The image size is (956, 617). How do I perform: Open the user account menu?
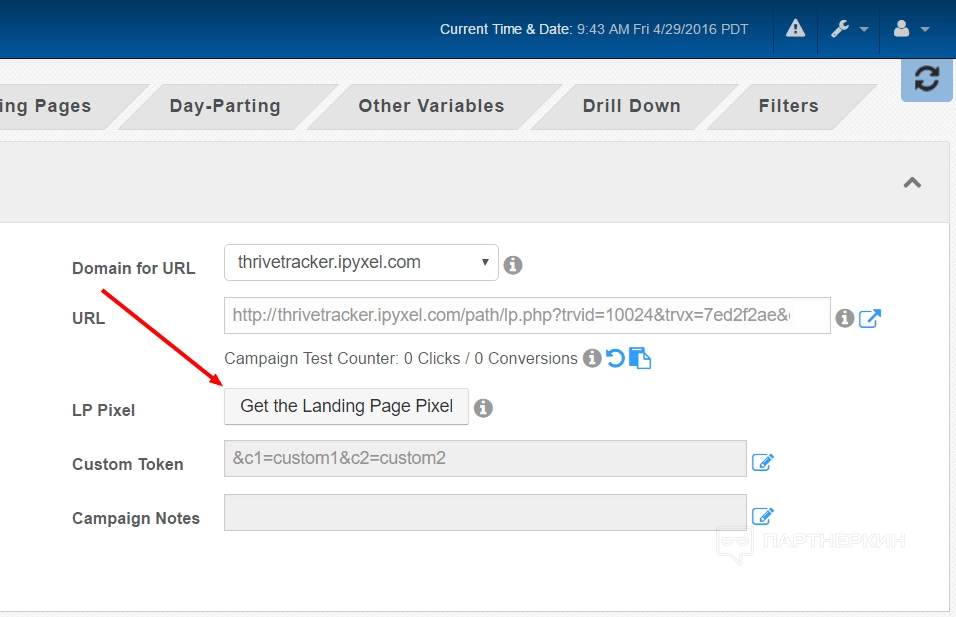911,29
